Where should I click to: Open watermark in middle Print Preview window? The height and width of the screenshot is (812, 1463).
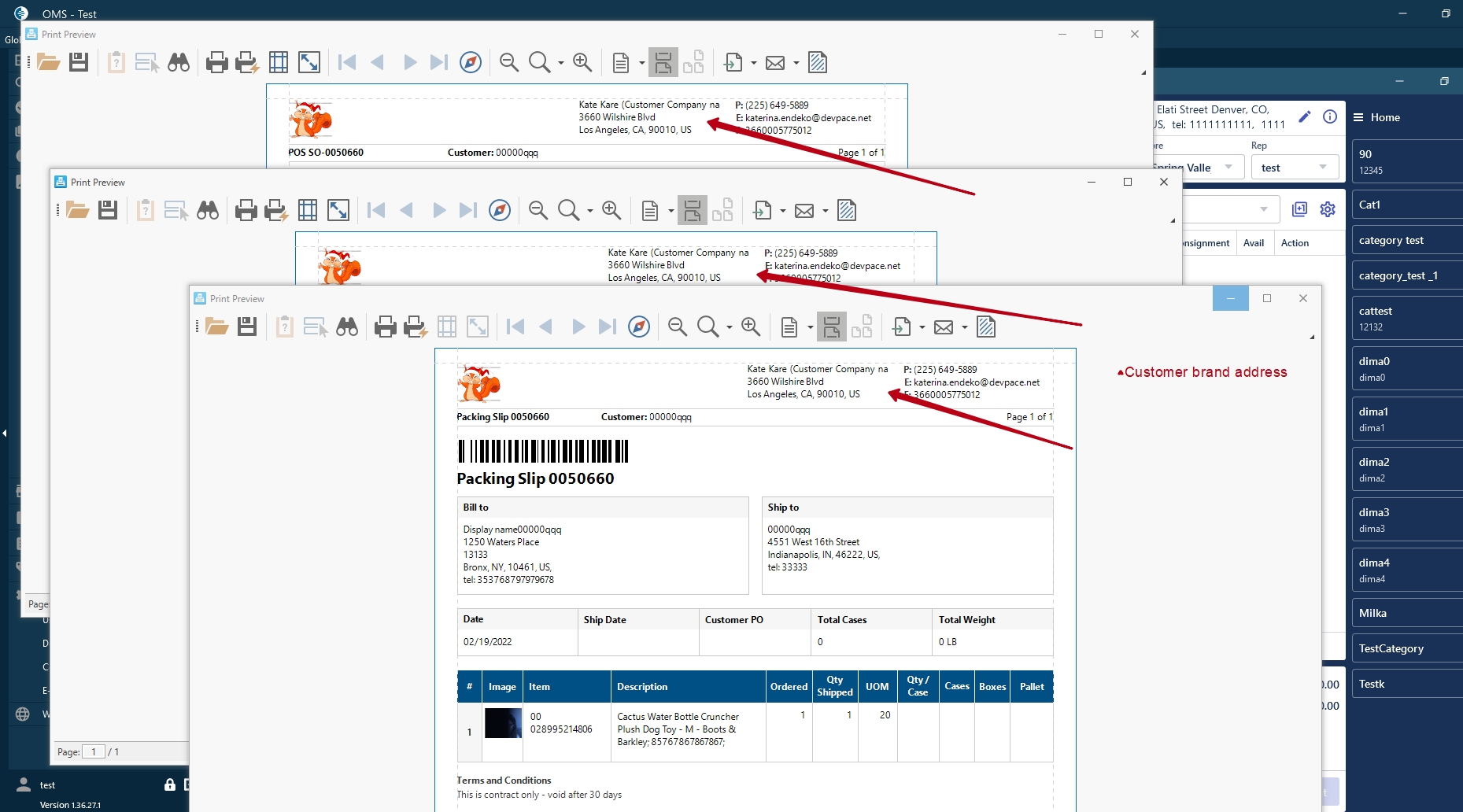pos(847,210)
